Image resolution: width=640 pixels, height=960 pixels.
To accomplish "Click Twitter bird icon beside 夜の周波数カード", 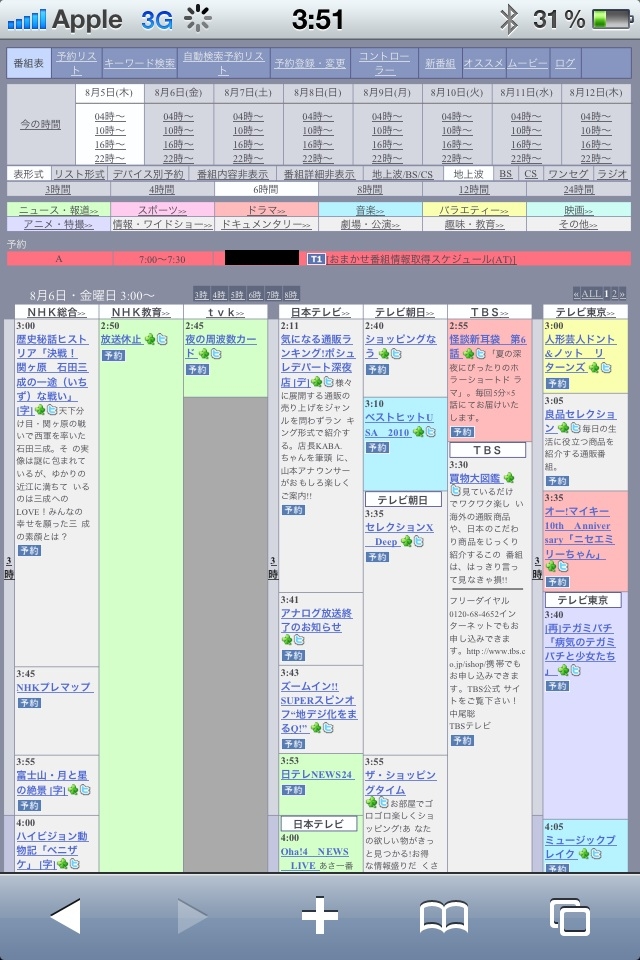I will coord(216,353).
